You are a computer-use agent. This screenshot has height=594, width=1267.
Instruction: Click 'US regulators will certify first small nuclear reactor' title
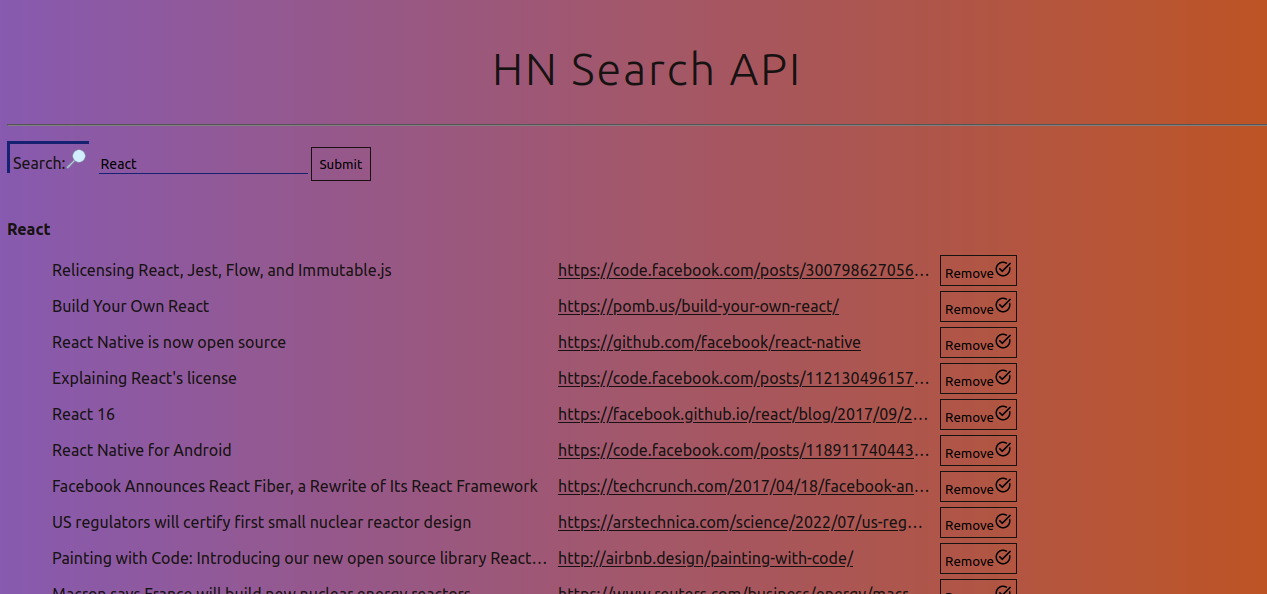[x=262, y=522]
